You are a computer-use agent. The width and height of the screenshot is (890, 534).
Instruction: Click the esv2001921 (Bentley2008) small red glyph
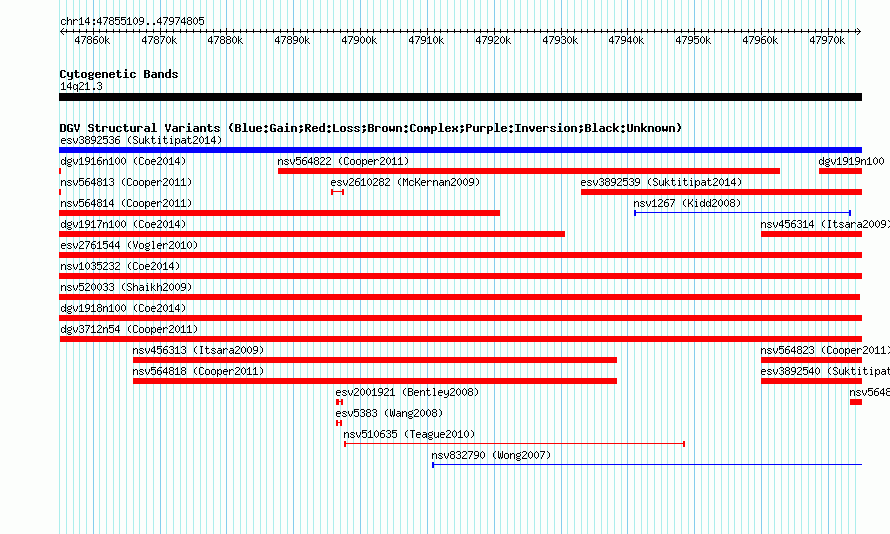tap(339, 402)
